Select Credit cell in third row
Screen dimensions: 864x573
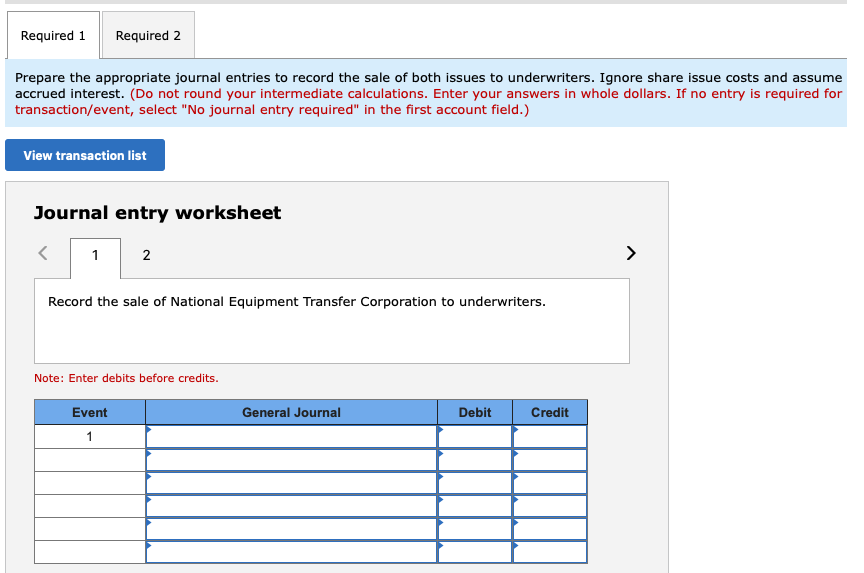(x=550, y=483)
